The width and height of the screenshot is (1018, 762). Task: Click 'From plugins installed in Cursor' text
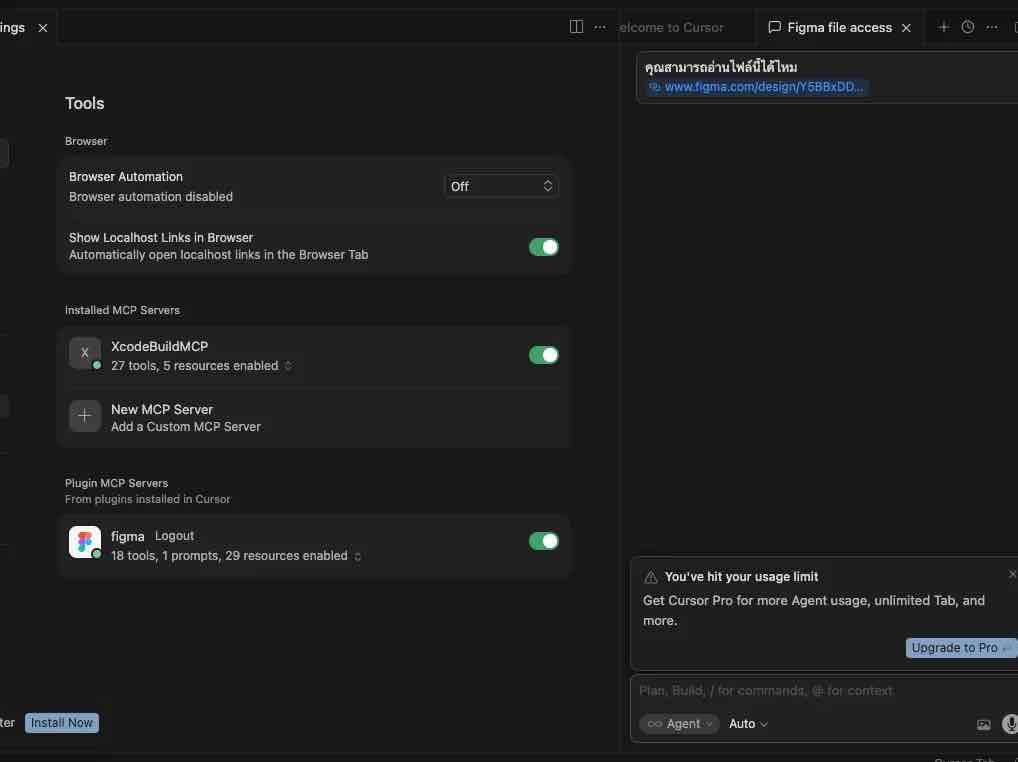pos(147,499)
